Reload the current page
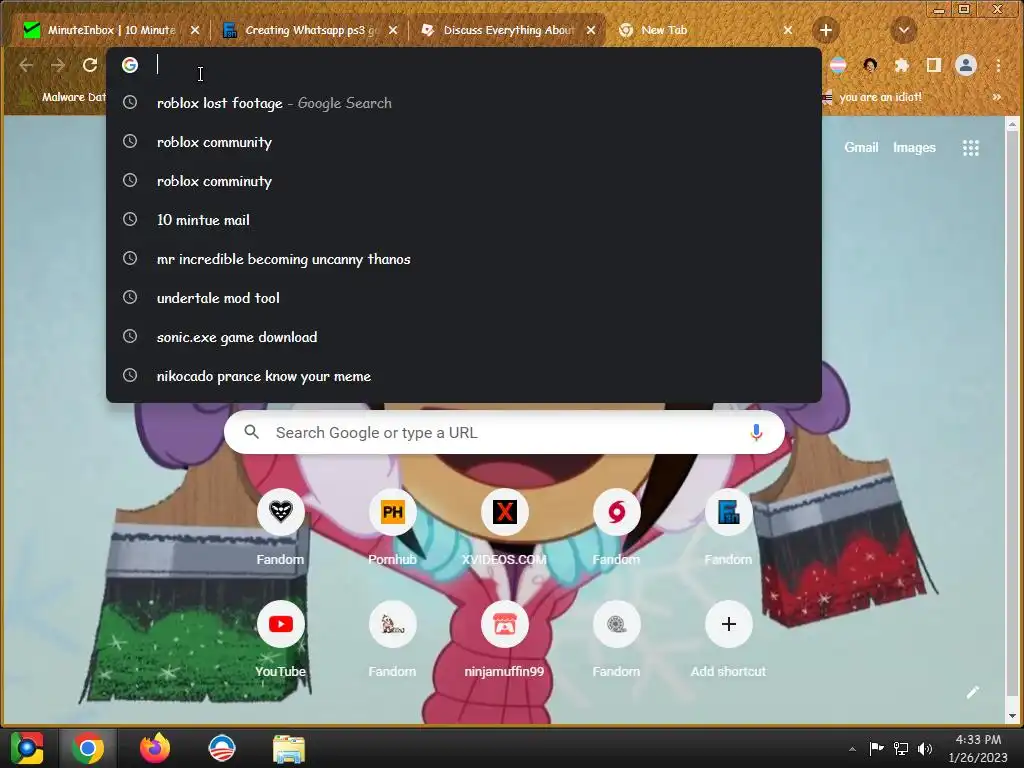This screenshot has width=1024, height=768. [90, 65]
